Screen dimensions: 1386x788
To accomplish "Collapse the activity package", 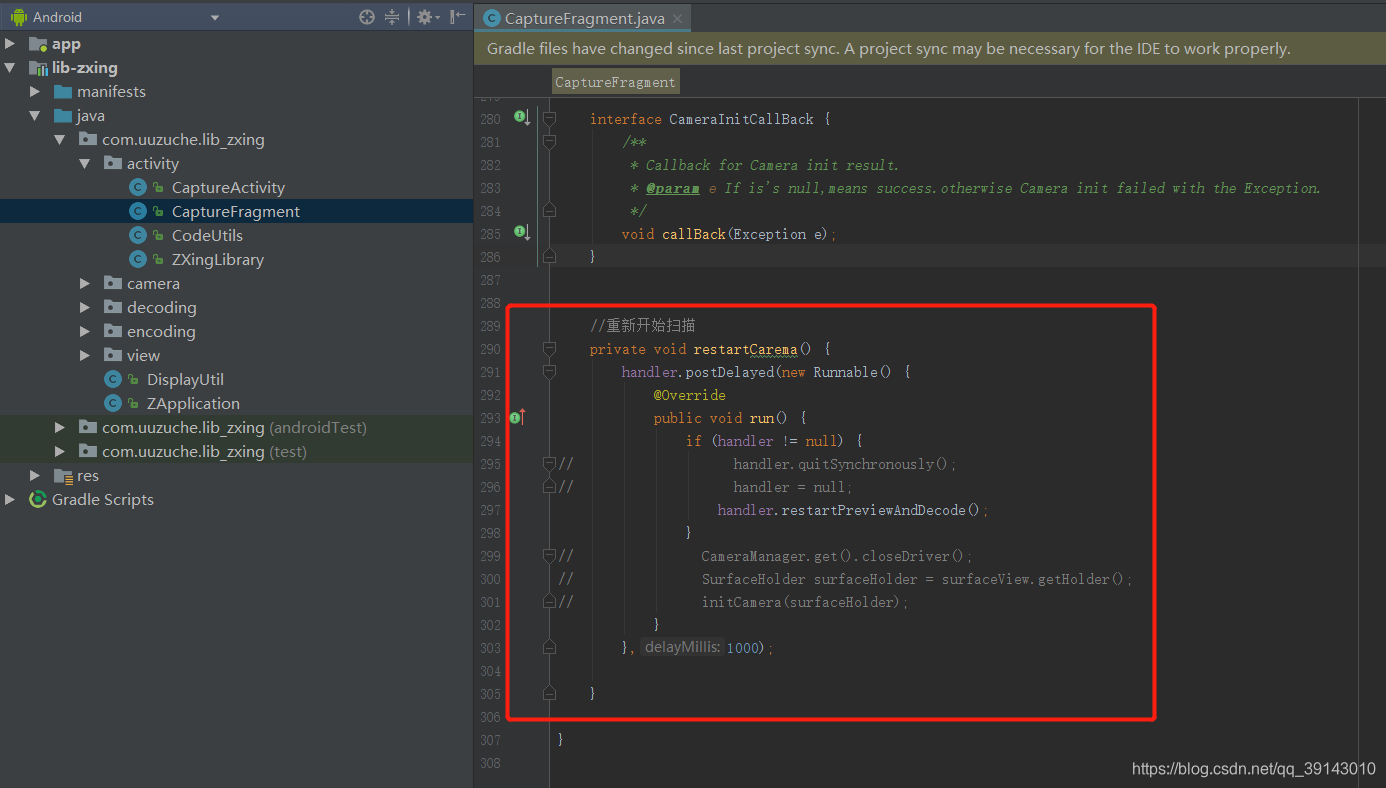I will (85, 164).
